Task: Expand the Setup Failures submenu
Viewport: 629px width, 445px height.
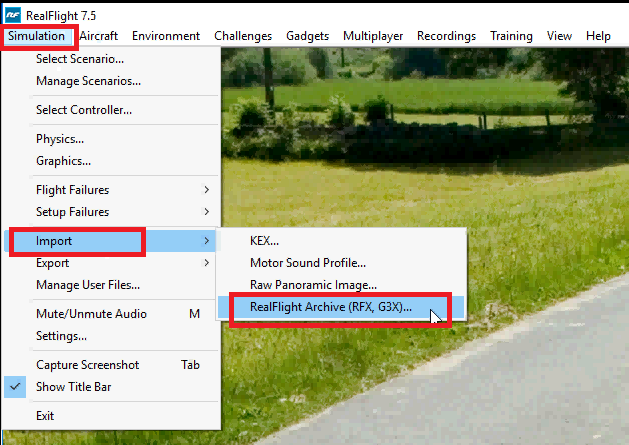Action: tap(72, 212)
